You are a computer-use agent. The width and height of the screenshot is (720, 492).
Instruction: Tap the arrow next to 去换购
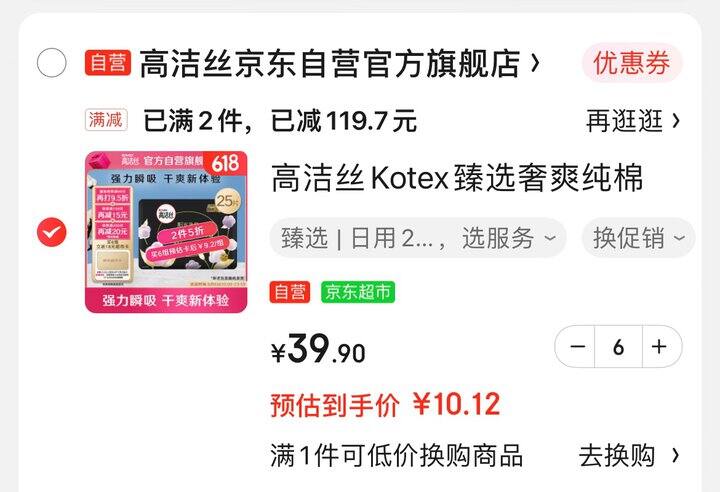[675, 456]
